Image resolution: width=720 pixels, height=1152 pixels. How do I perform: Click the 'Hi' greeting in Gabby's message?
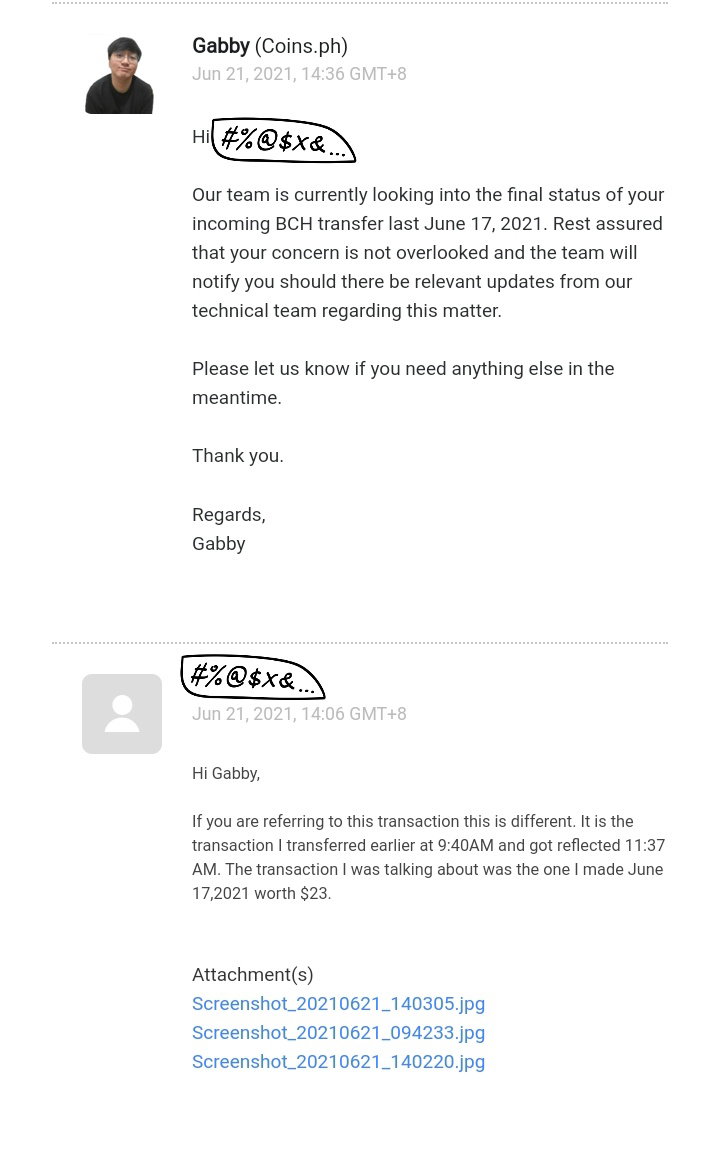click(x=200, y=137)
